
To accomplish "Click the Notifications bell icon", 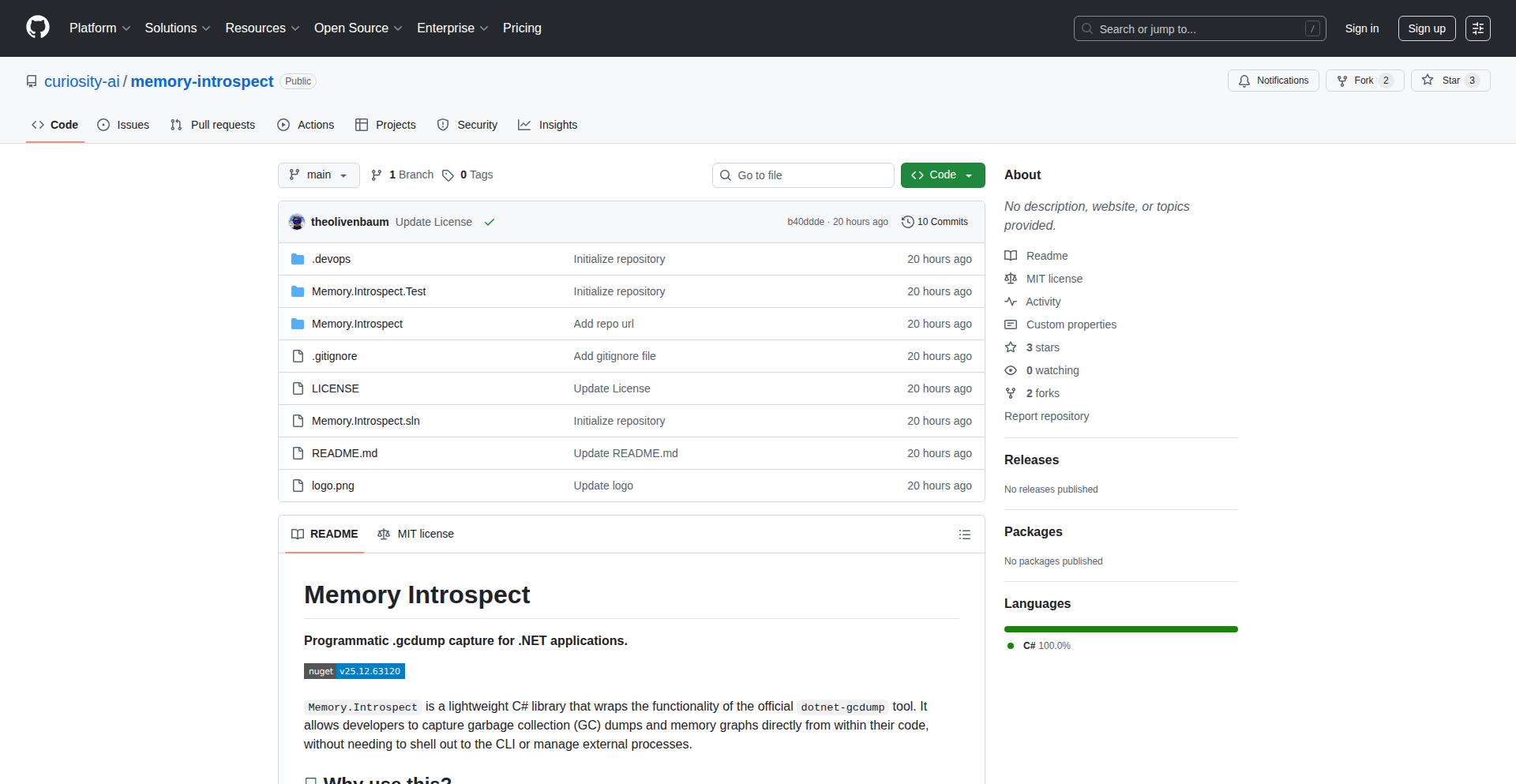I will 1244,81.
